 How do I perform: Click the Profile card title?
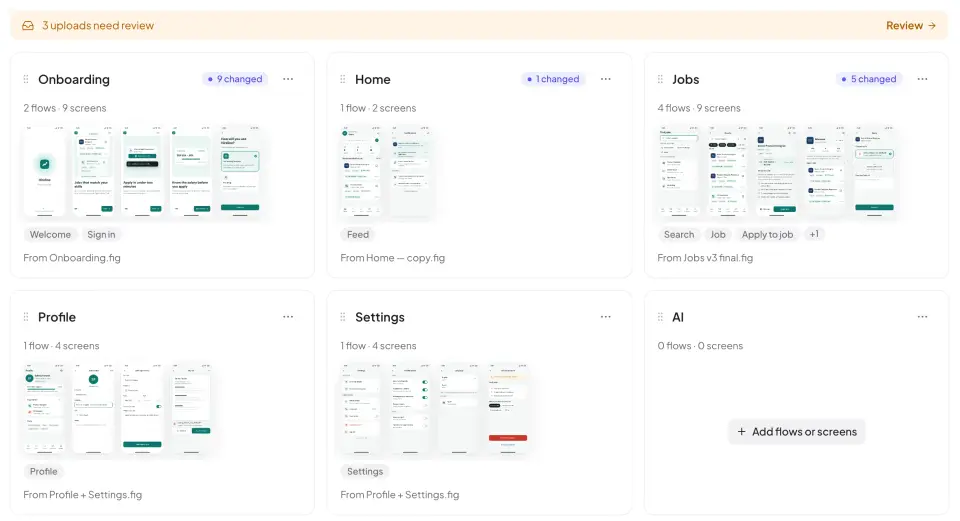point(57,317)
